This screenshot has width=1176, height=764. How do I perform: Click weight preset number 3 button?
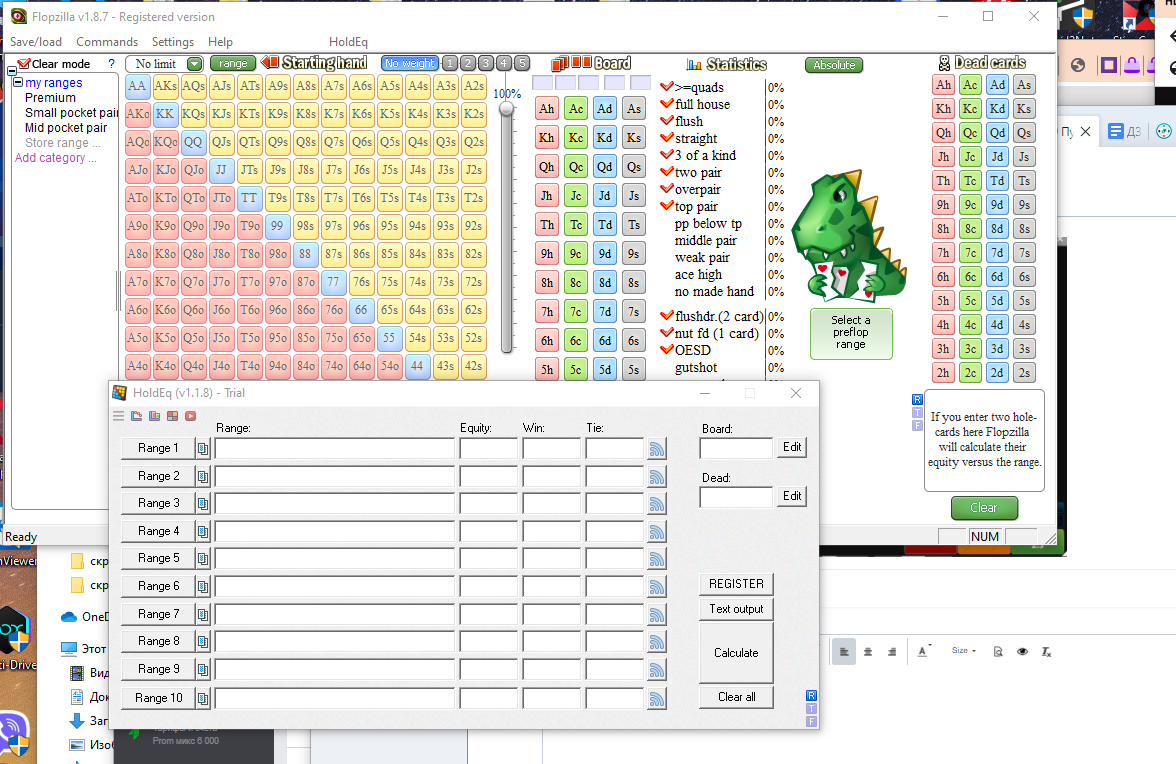tap(486, 63)
